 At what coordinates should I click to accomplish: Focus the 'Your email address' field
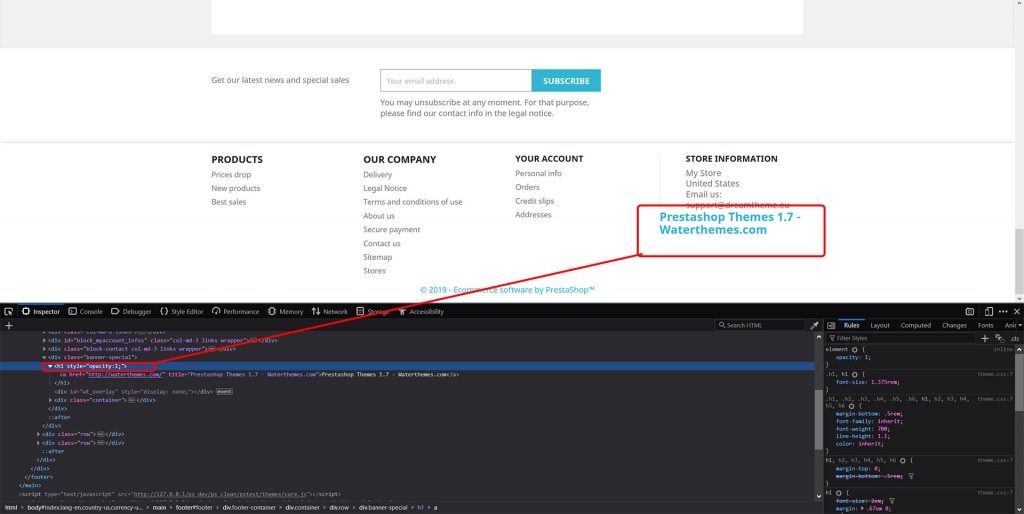coord(456,80)
